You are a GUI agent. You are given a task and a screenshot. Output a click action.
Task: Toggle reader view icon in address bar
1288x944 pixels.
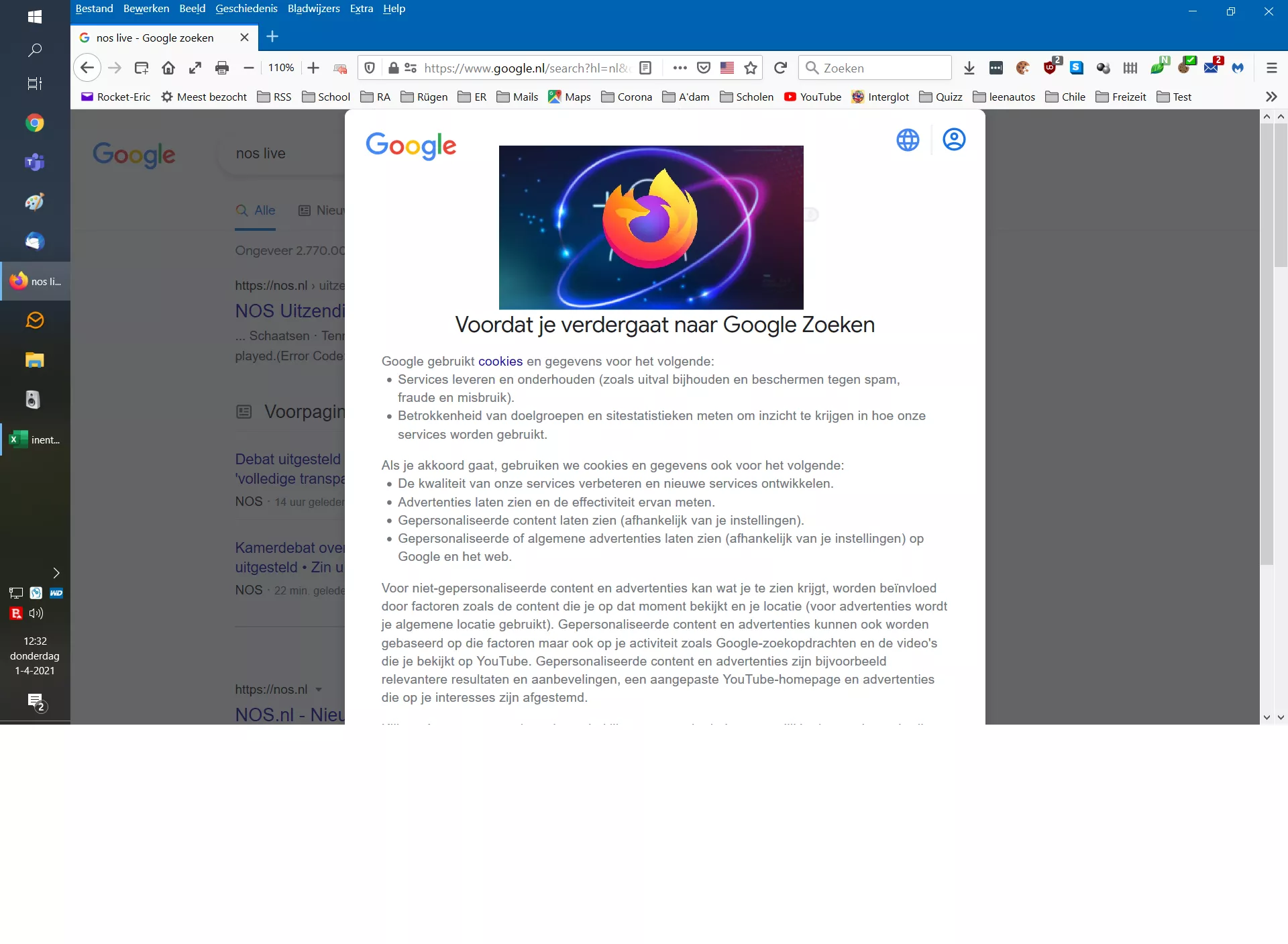(645, 68)
